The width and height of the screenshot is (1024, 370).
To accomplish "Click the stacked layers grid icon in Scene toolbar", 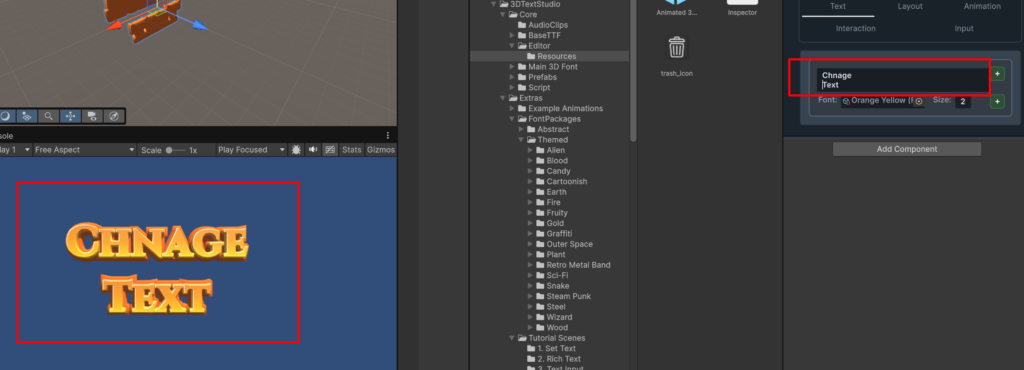I will [x=26, y=116].
